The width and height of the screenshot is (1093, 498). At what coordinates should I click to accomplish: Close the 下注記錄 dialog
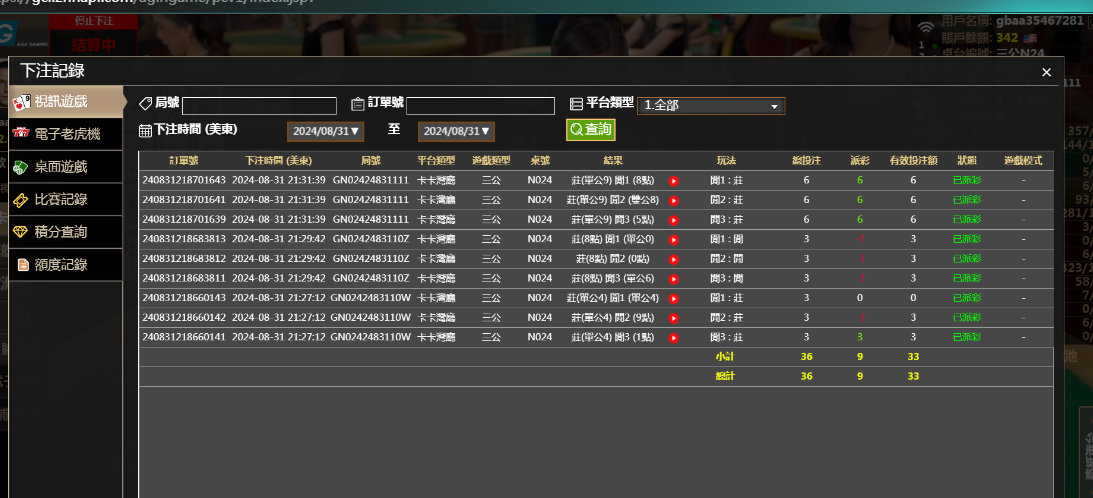pos(1046,72)
